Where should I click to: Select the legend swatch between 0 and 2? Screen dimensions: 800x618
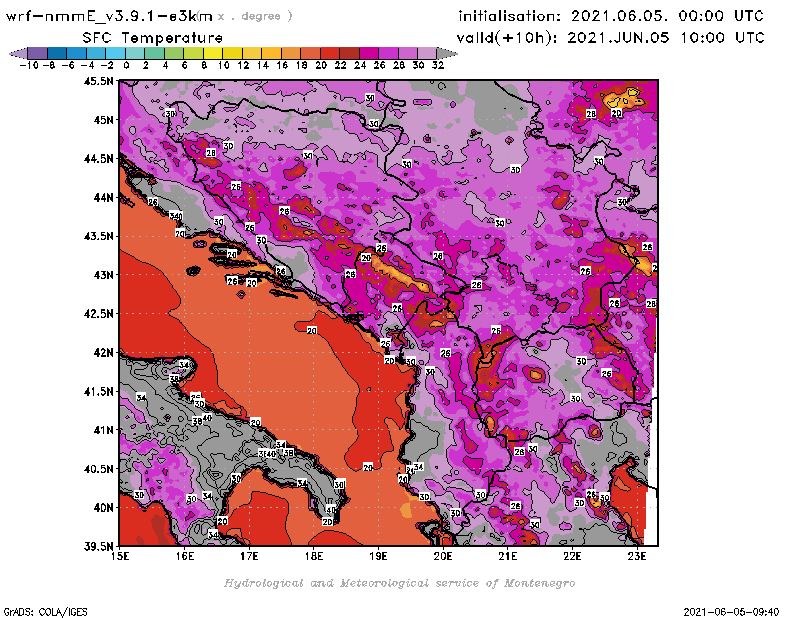[135, 53]
